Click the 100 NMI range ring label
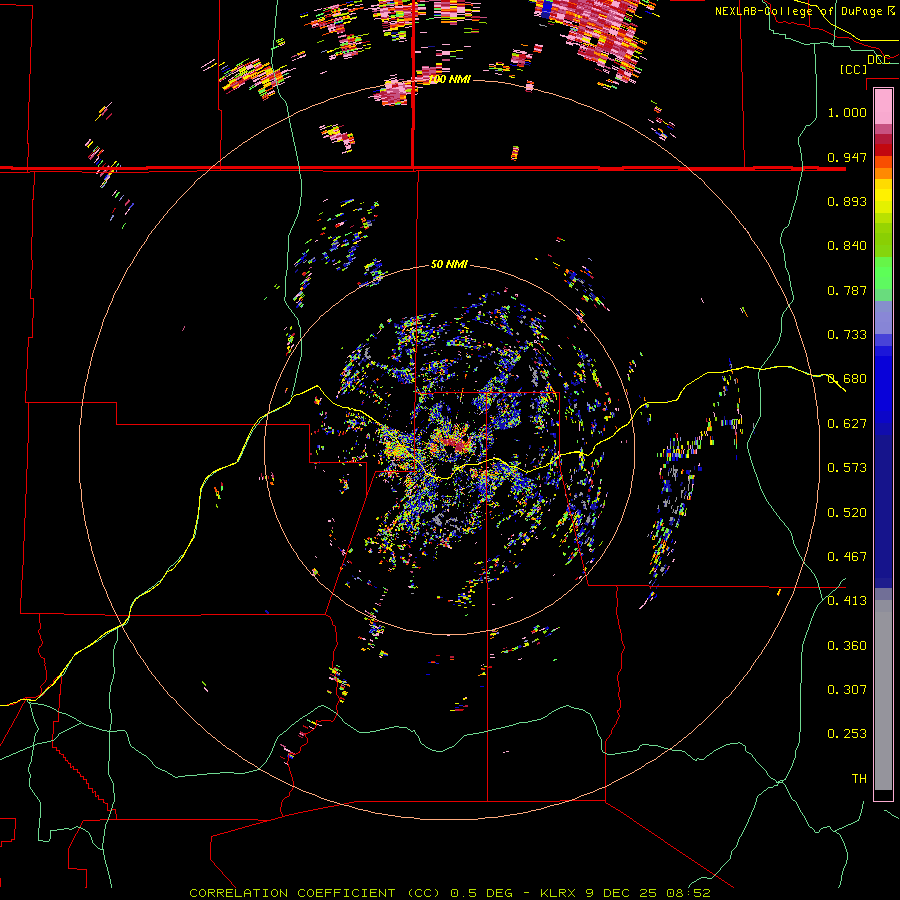The image size is (900, 900). tap(449, 79)
